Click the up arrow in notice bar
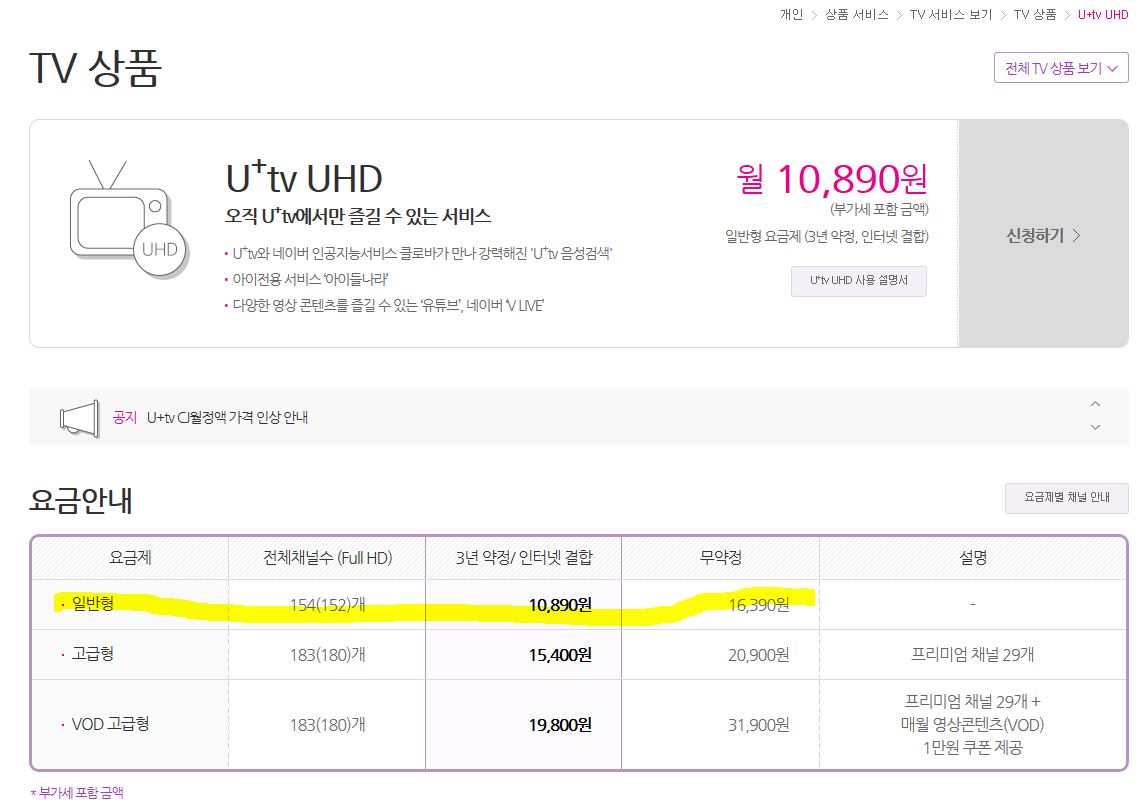Image resolution: width=1143 pixels, height=804 pixels. [1095, 404]
